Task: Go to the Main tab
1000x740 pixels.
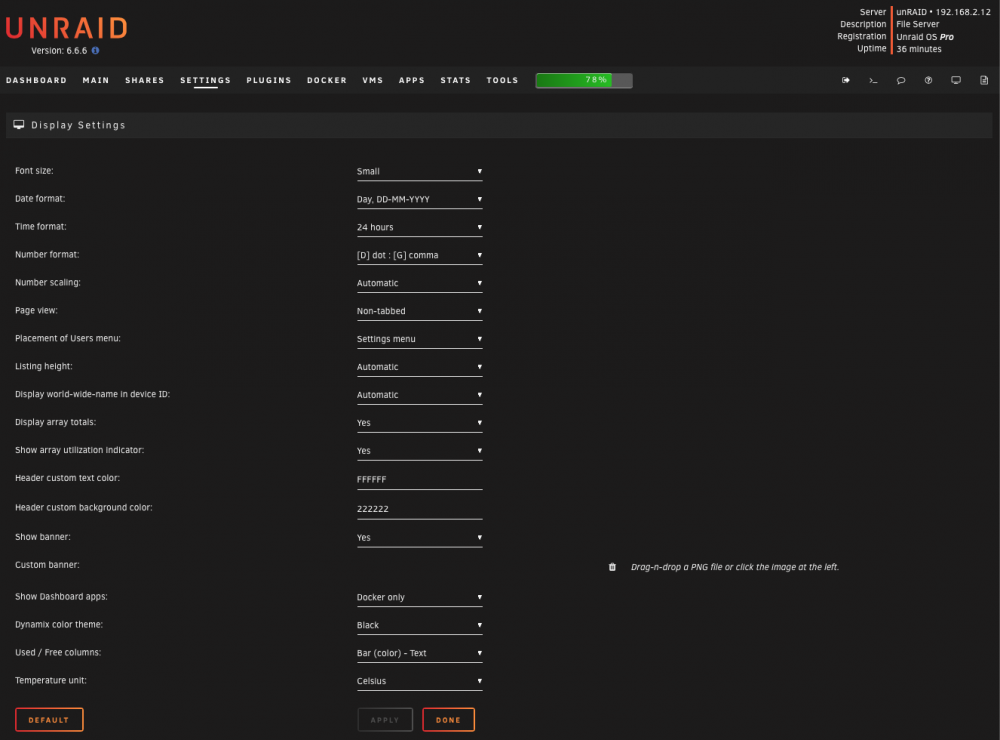Action: click(x=96, y=80)
